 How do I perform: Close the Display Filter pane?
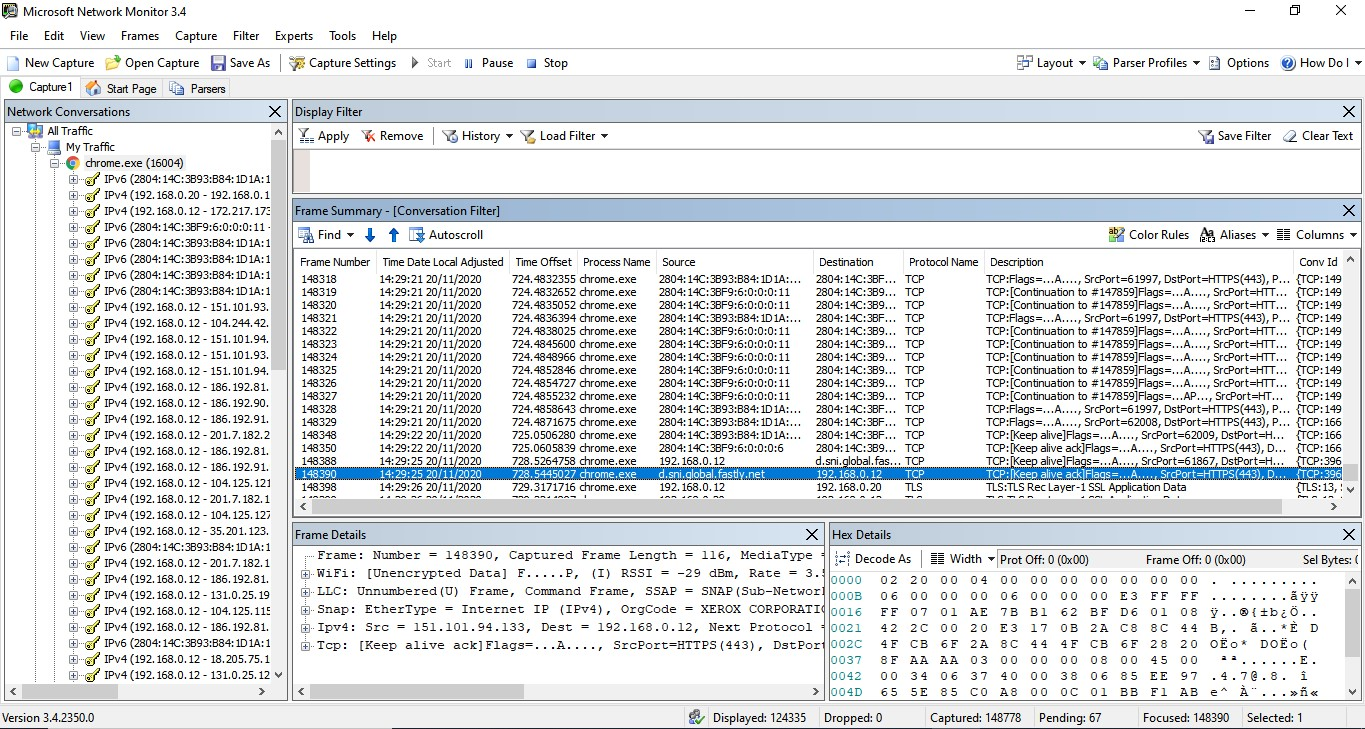coord(1349,112)
